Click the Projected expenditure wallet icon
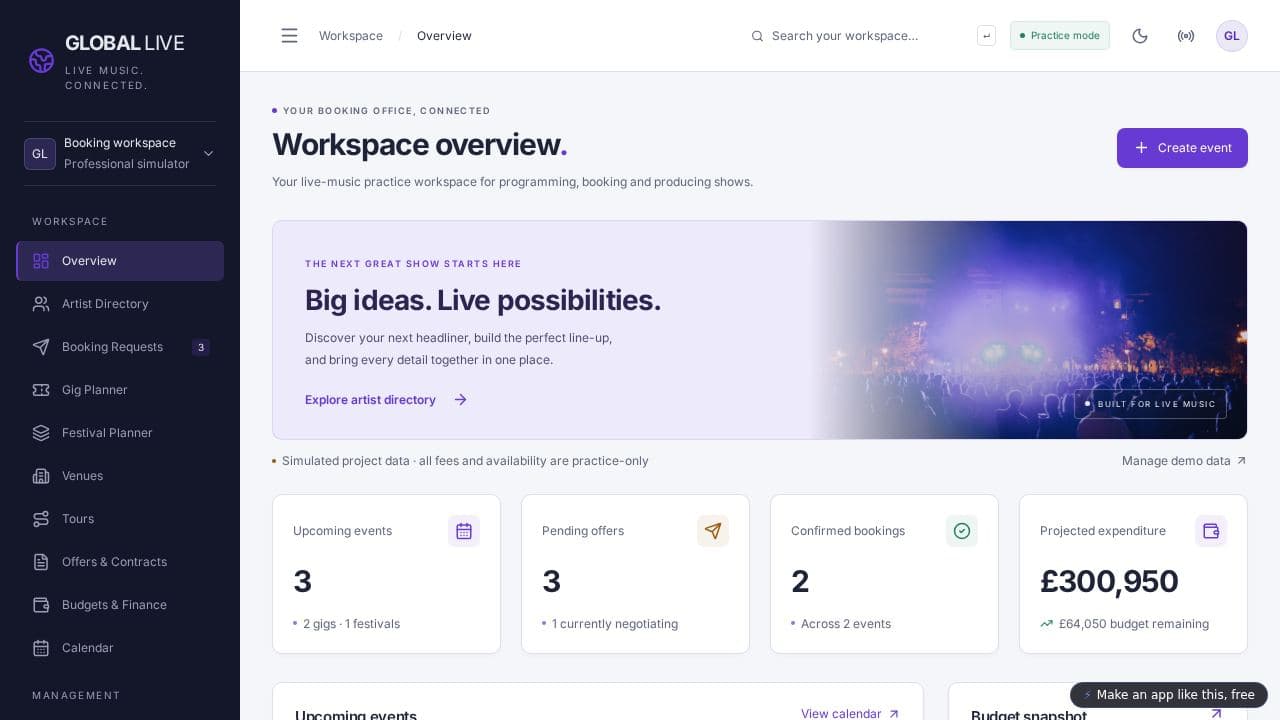Screen dimensions: 1280x720 tap(1211, 531)
